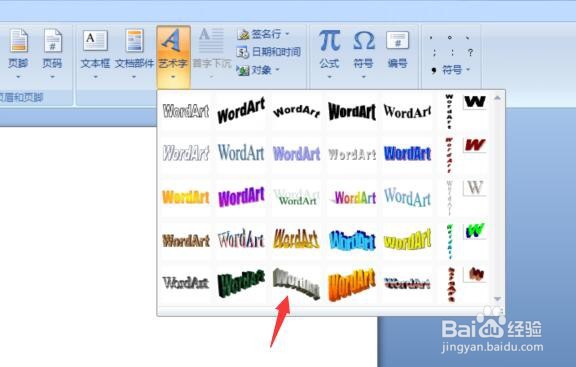Select the green WordArt with faded reflection

coord(296,197)
